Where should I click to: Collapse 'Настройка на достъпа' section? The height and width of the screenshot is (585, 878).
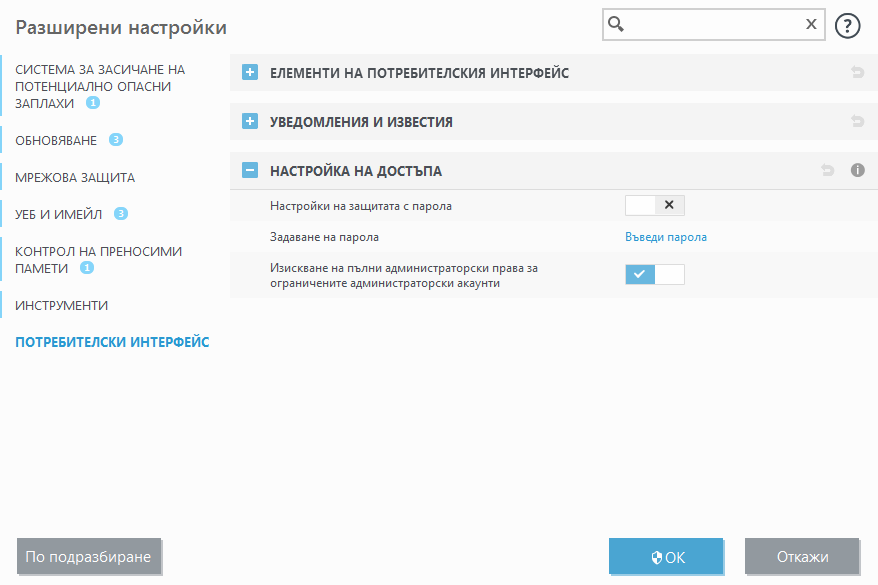(x=249, y=170)
